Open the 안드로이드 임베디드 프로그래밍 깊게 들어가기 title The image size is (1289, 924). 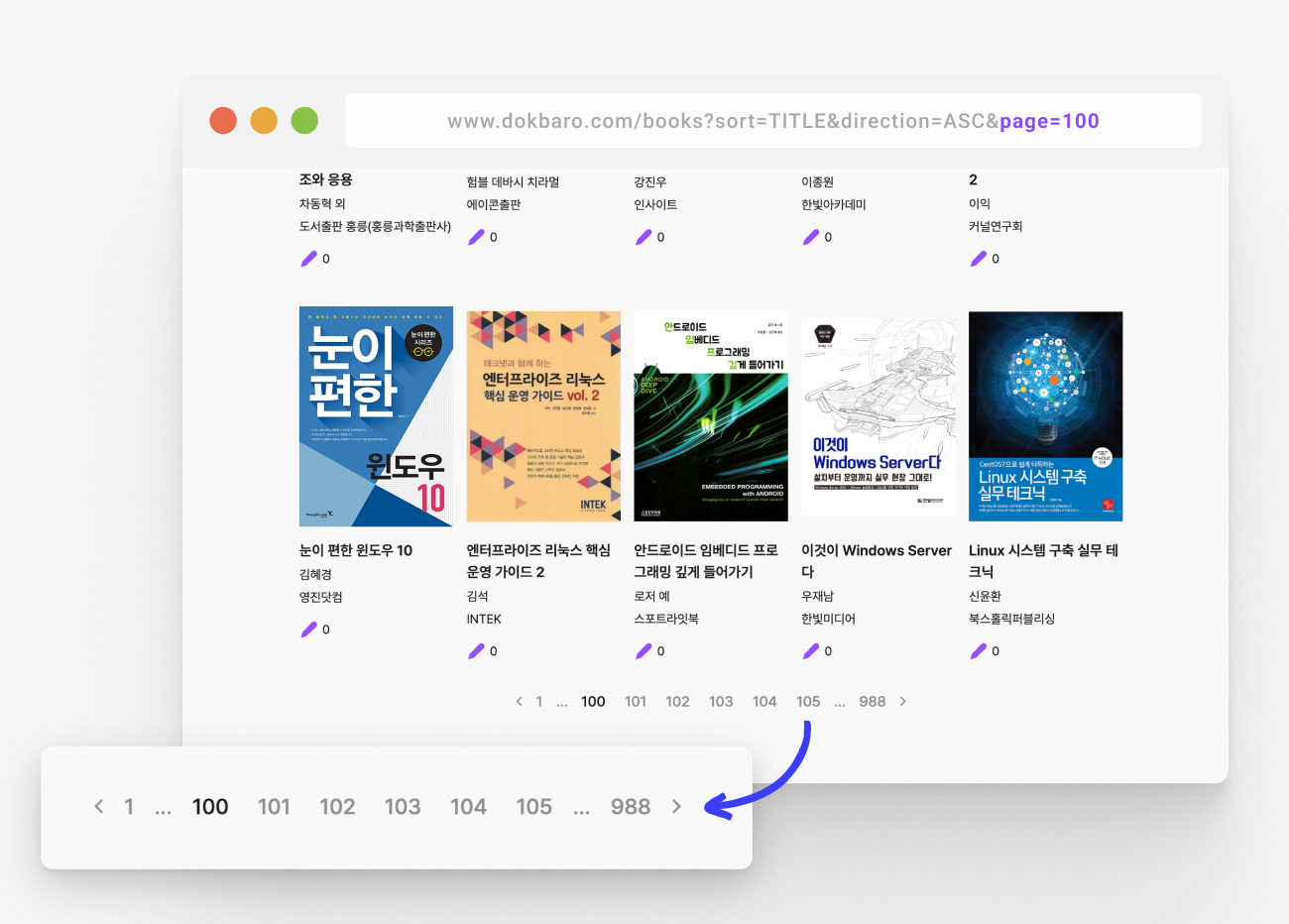(x=707, y=561)
